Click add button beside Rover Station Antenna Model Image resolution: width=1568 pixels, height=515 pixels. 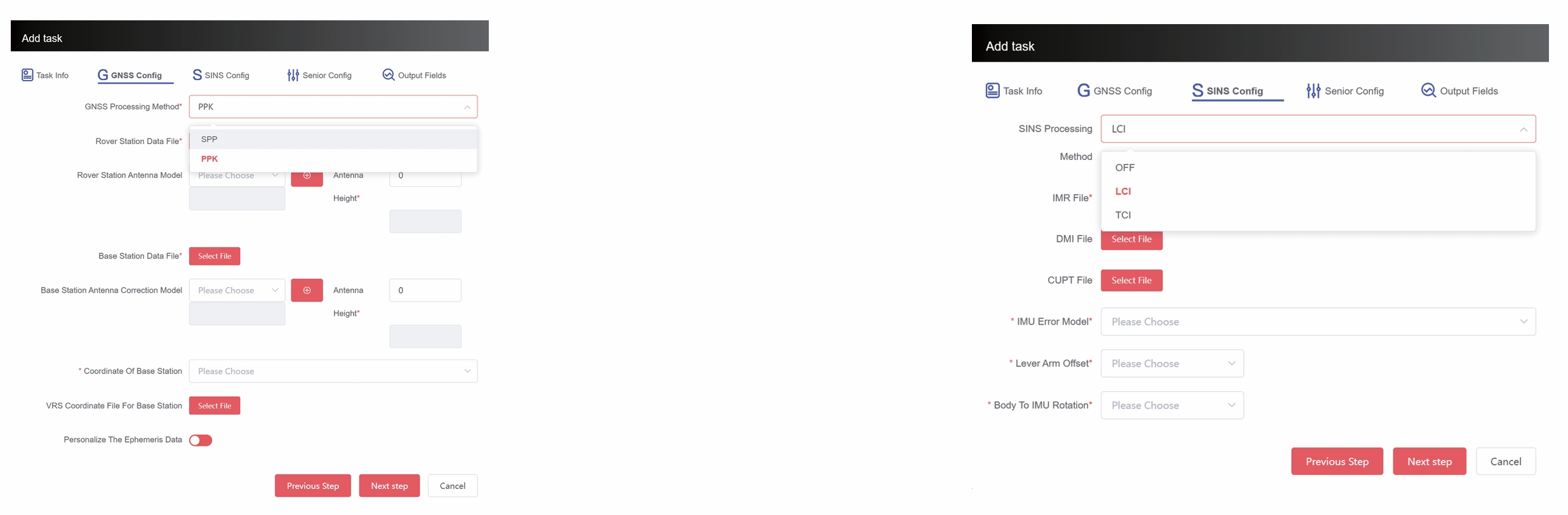coord(307,177)
